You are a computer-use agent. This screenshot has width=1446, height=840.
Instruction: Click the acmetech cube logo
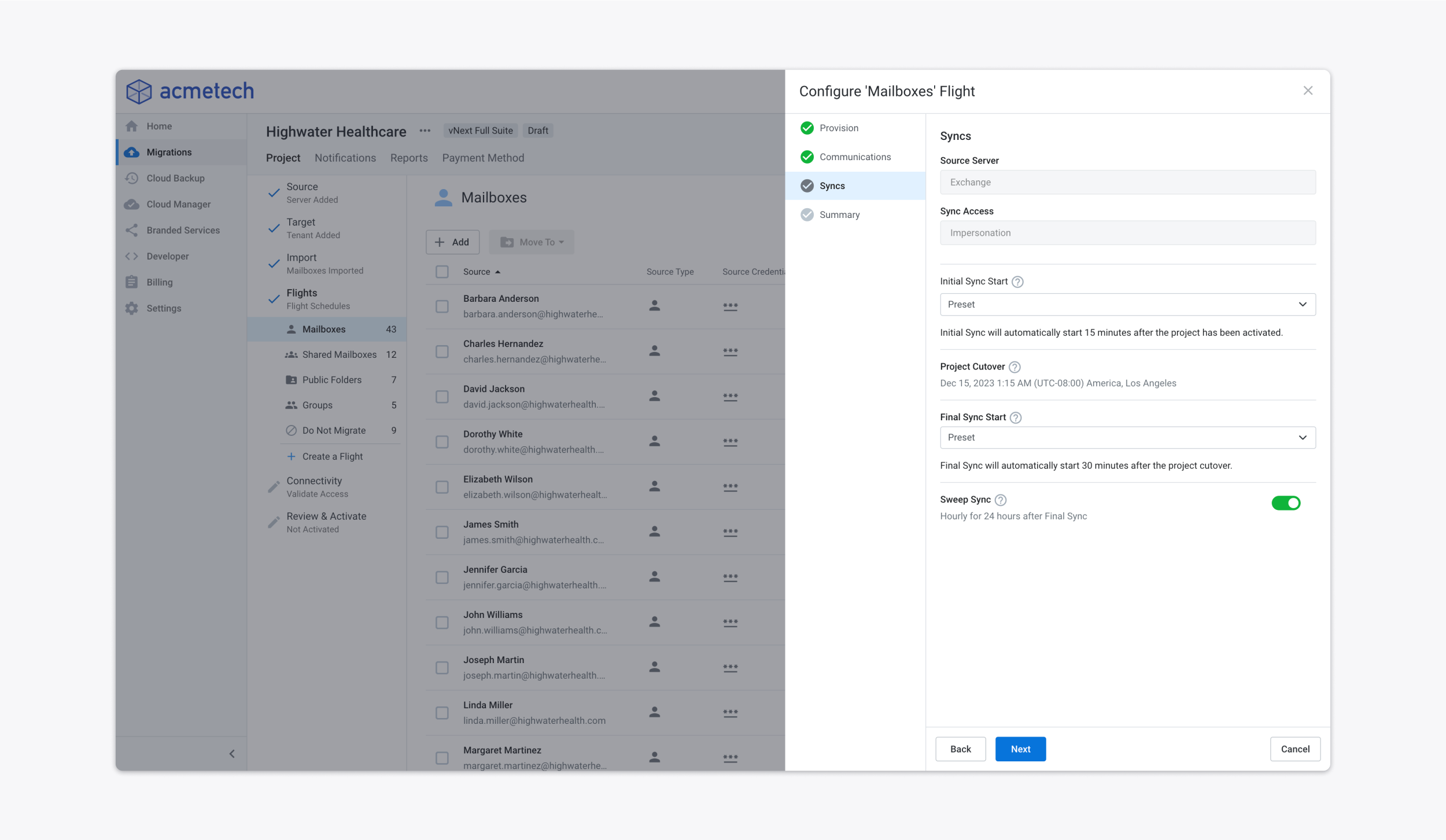point(139,91)
